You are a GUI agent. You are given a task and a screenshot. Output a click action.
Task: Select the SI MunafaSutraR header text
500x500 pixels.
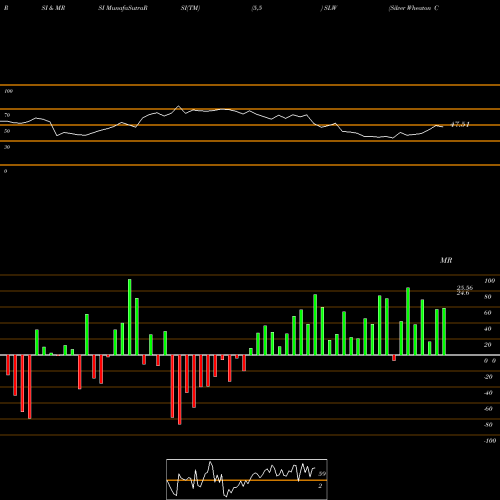tap(123, 8)
